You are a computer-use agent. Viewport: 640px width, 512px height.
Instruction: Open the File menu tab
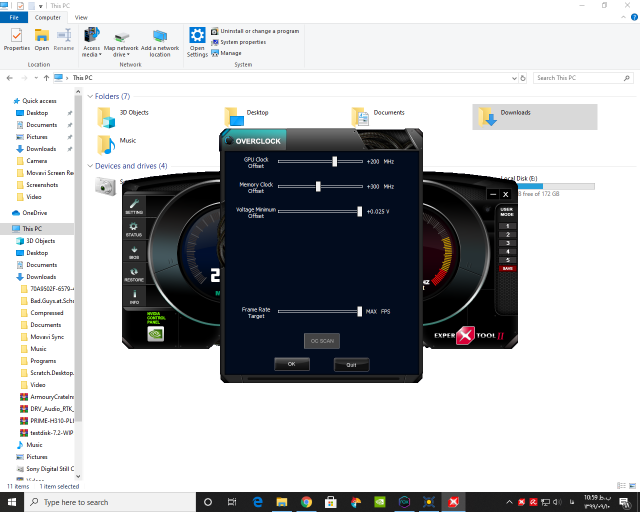pyautogui.click(x=14, y=17)
